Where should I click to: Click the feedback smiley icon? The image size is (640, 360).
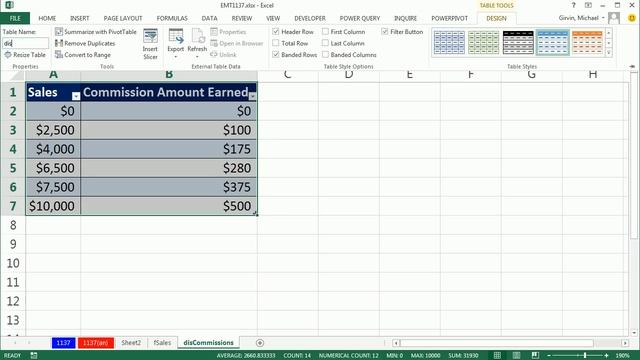click(x=632, y=18)
